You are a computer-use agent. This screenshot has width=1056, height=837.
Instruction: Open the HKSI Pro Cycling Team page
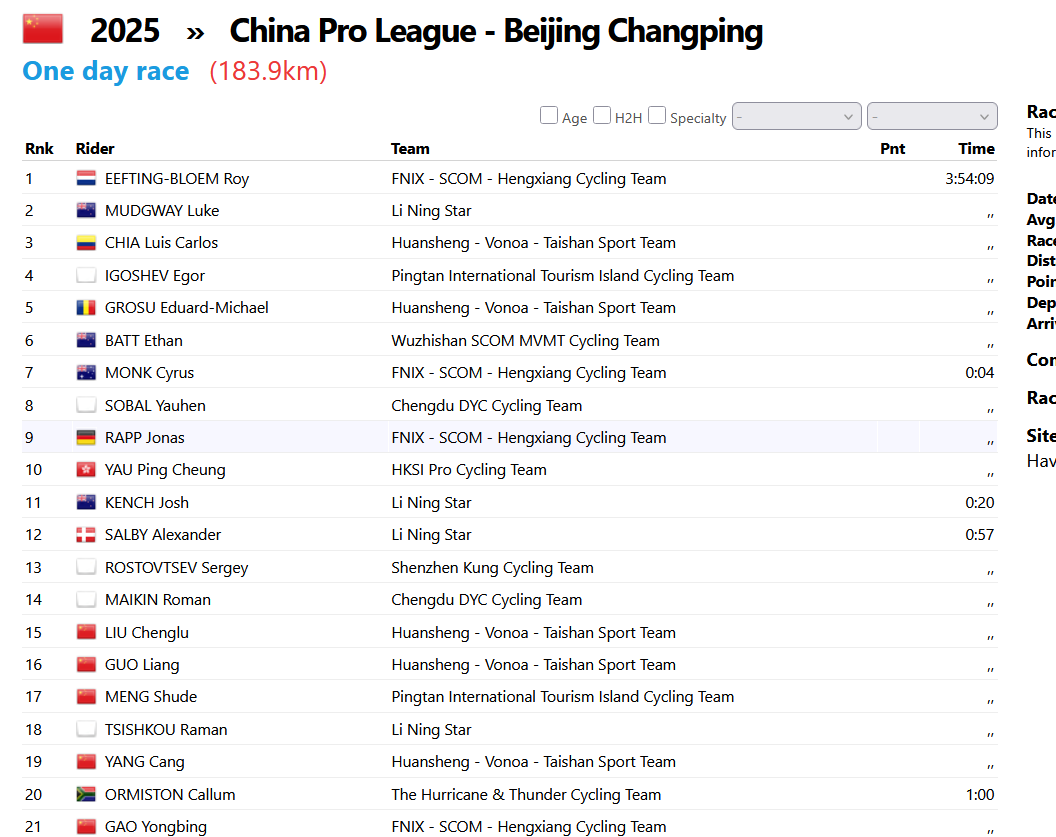[469, 470]
